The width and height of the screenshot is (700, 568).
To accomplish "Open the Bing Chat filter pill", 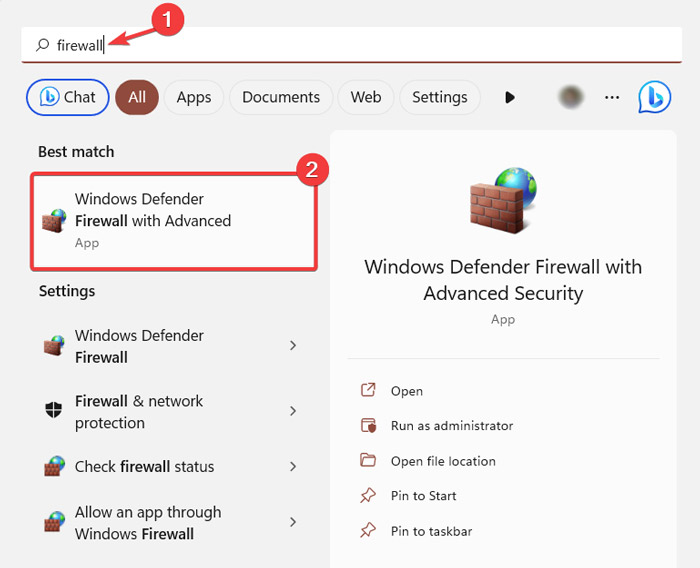I will (x=68, y=97).
